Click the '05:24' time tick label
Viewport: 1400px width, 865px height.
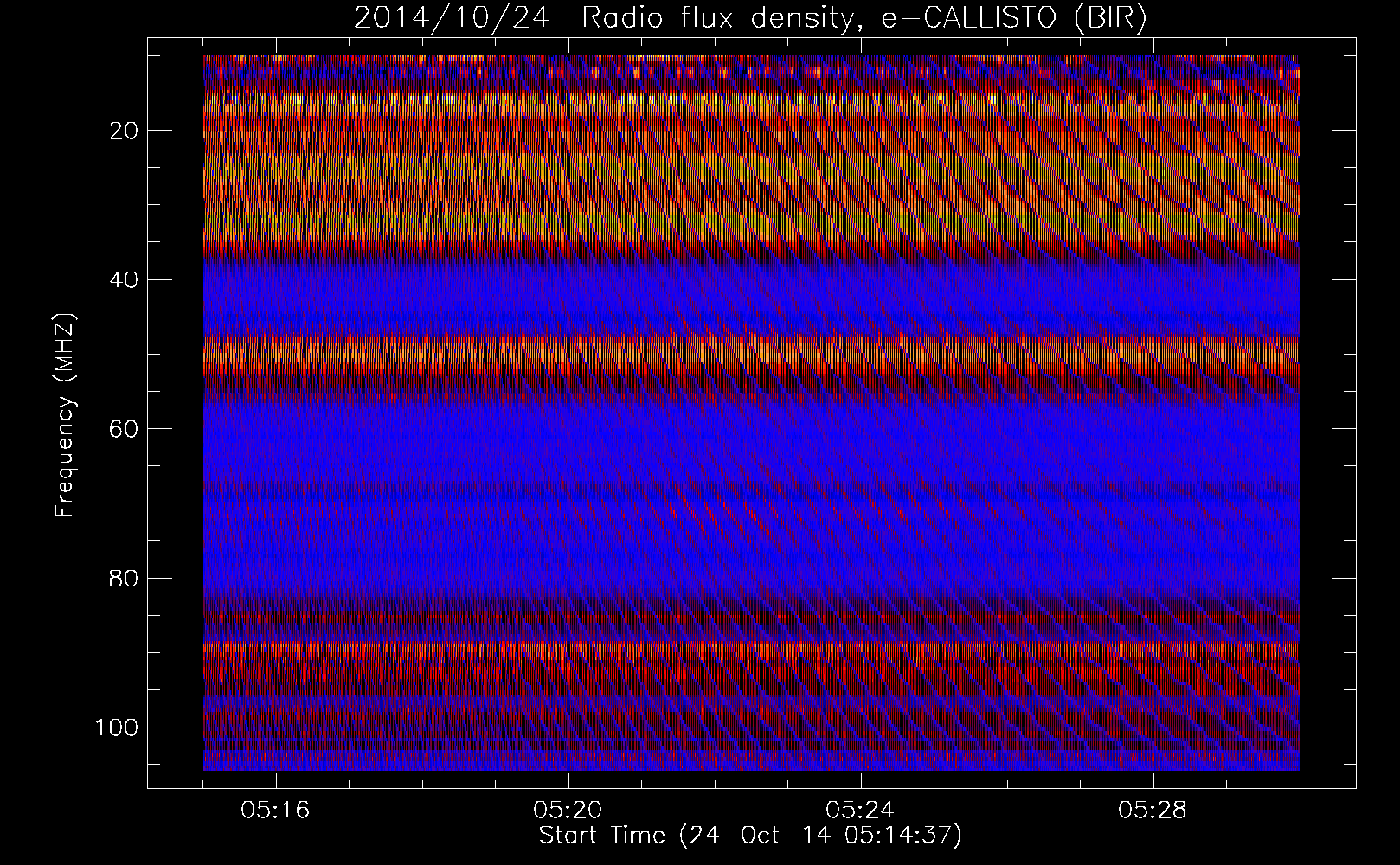(860, 811)
